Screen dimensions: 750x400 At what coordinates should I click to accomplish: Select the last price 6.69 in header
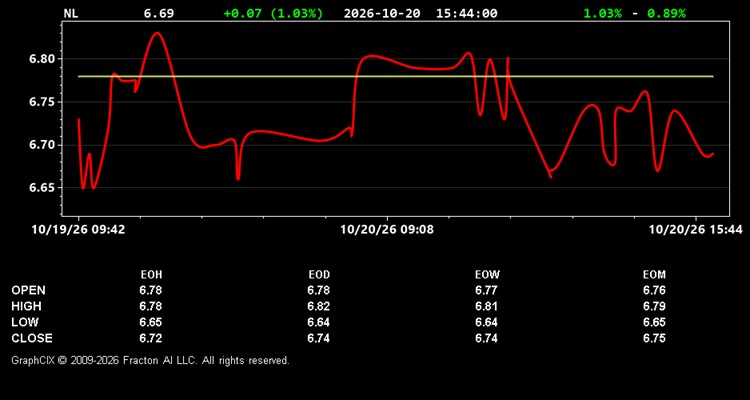tap(159, 13)
